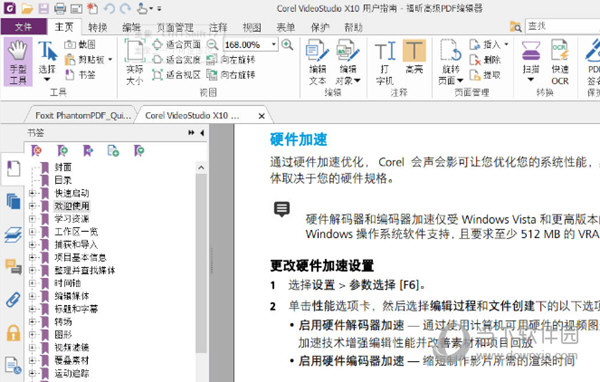Viewport: 600px width, 382px height.
Task: Choose the Select tool (选择)
Action: (x=47, y=61)
